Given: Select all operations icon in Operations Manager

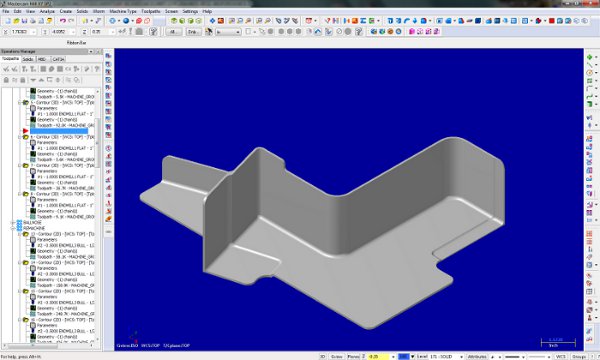Looking at the screenshot, I should point(7,69).
